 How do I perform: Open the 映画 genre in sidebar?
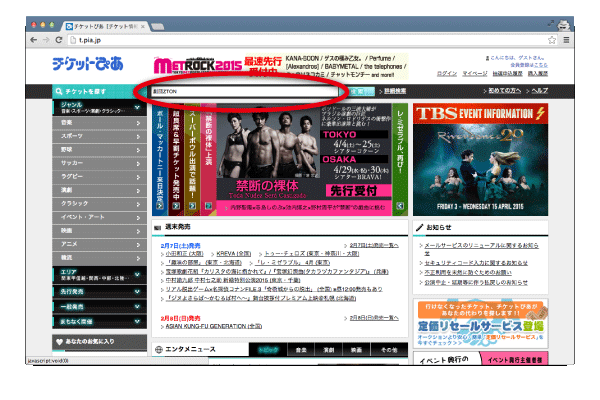(99, 231)
